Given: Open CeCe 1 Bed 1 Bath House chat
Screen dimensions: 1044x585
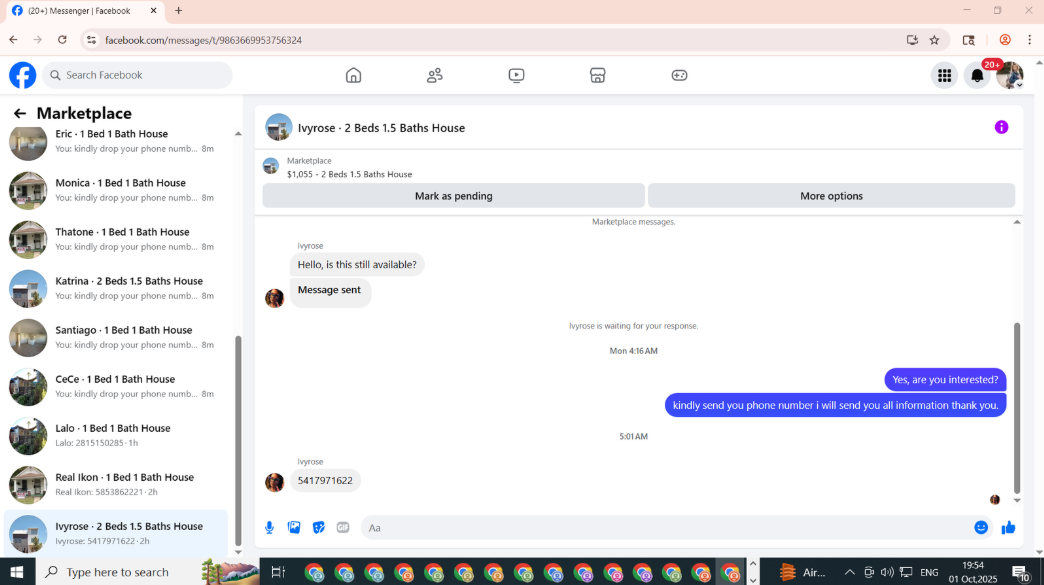Looking at the screenshot, I should click(x=116, y=387).
